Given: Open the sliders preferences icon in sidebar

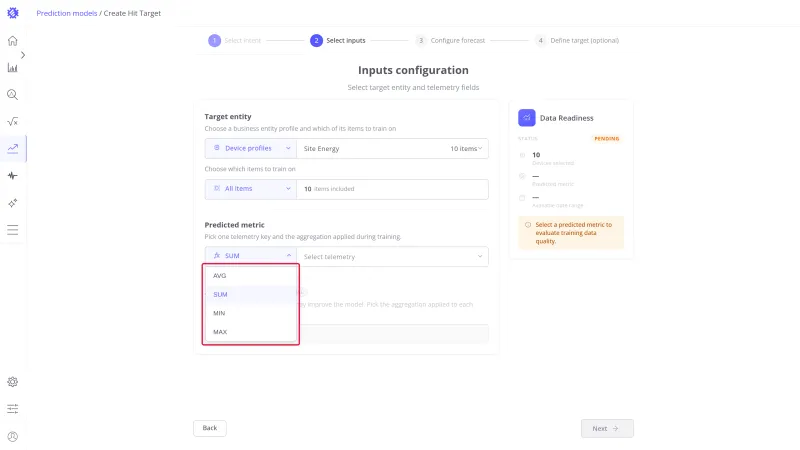Looking at the screenshot, I should pos(13,409).
